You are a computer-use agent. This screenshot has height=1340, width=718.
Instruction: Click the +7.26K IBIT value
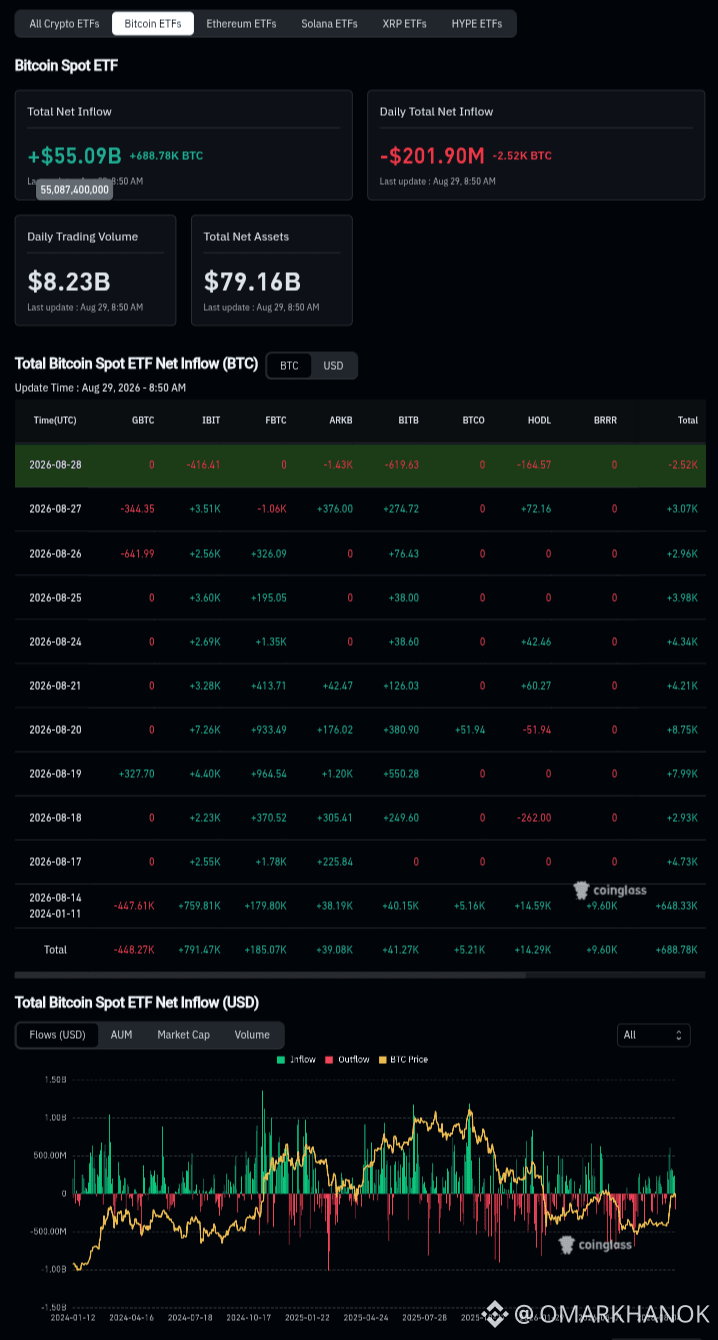point(204,729)
